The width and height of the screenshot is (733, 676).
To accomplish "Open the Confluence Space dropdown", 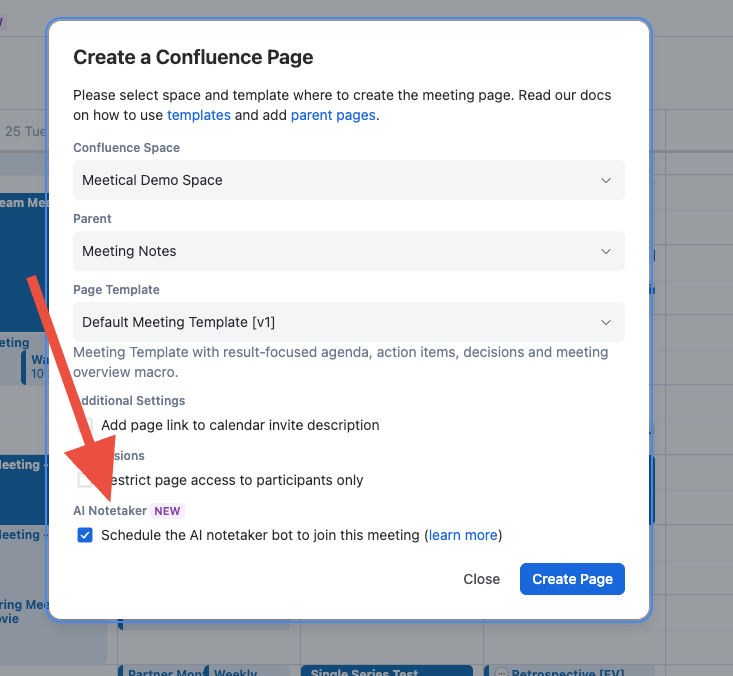I will click(348, 180).
